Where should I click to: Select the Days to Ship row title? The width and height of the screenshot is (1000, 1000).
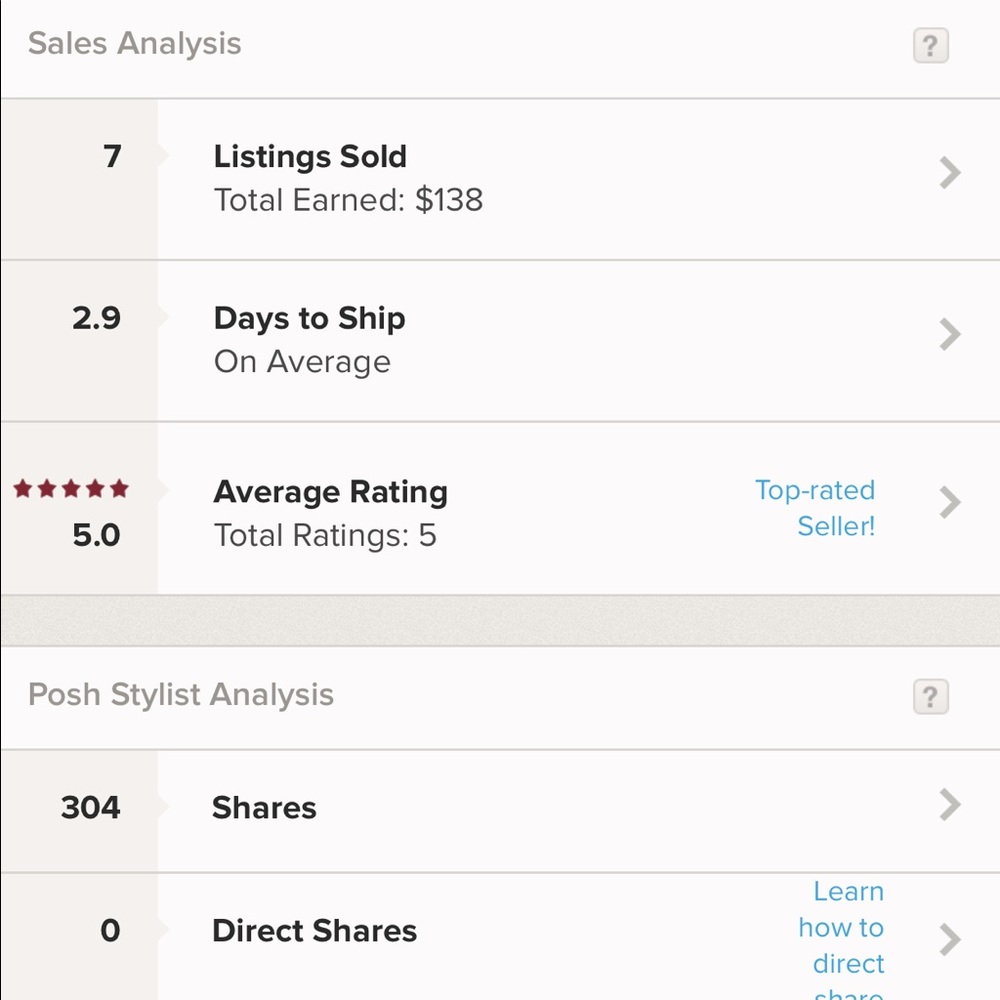309,319
